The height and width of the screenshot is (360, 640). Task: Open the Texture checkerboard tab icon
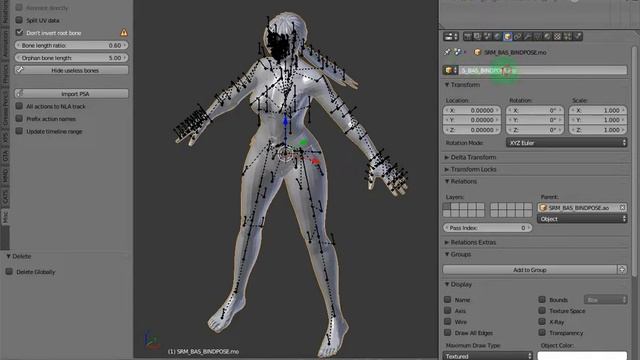click(x=558, y=37)
